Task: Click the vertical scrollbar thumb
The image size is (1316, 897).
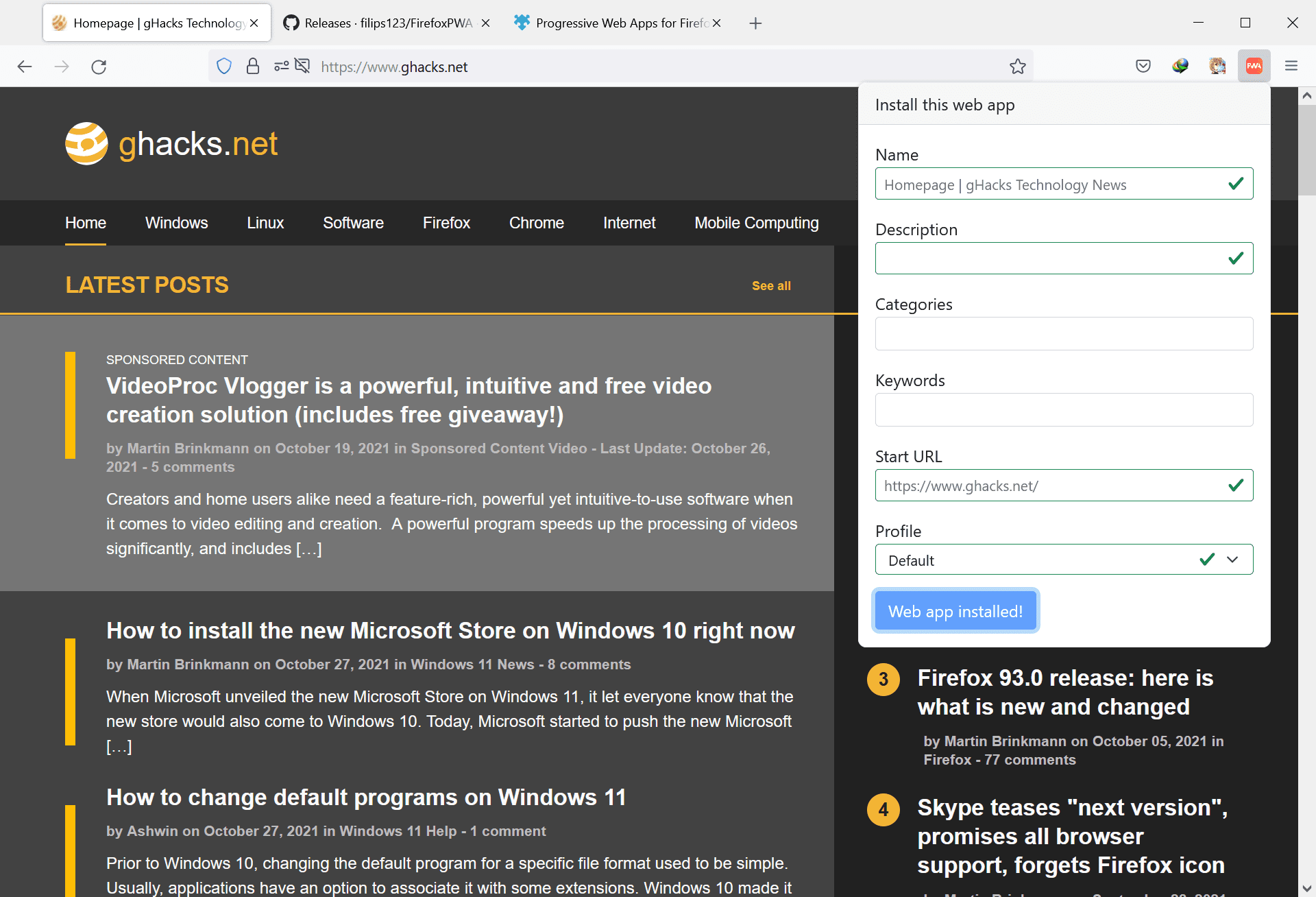Action: 1307,151
